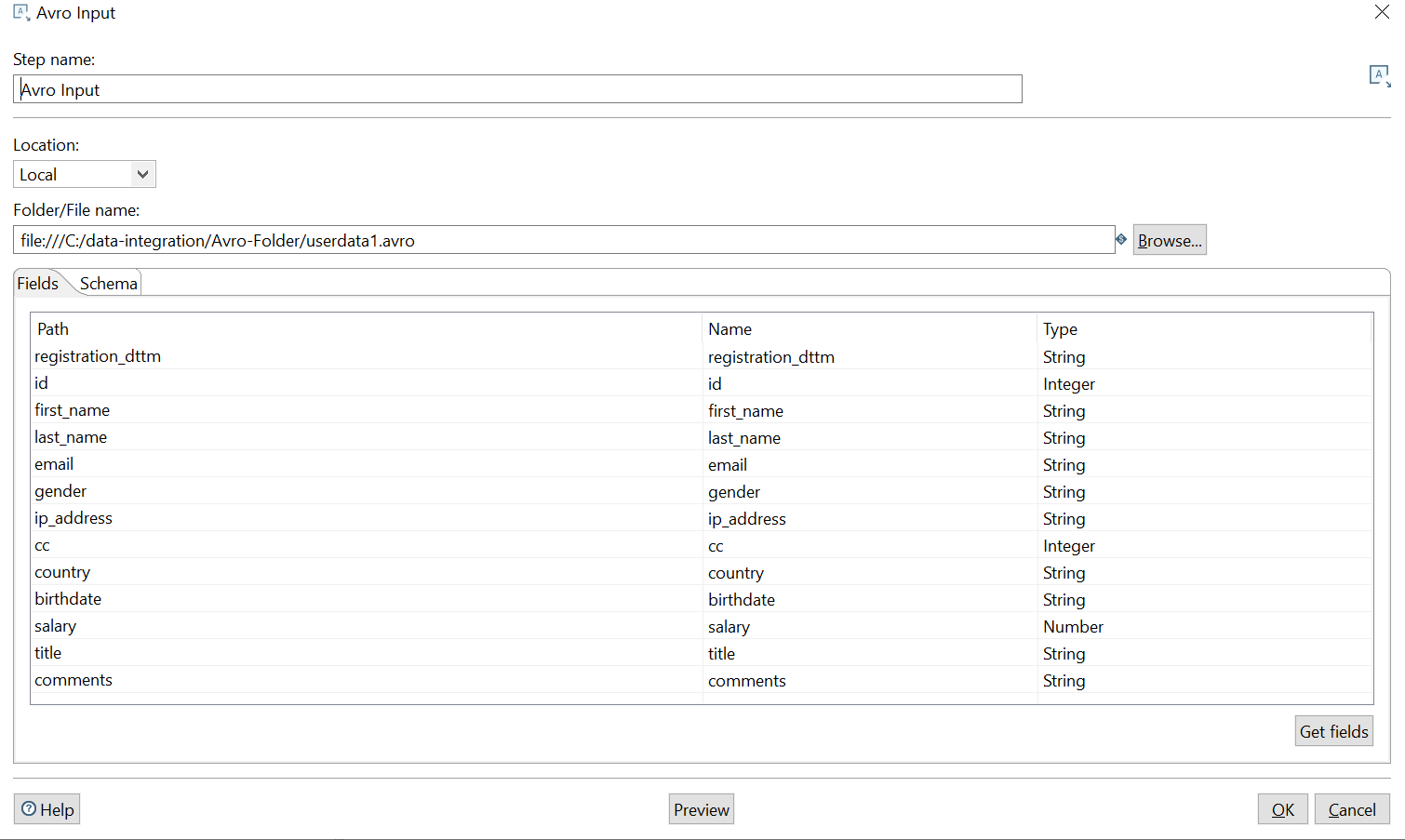Select the Fields tab
1405x840 pixels.
(x=37, y=283)
